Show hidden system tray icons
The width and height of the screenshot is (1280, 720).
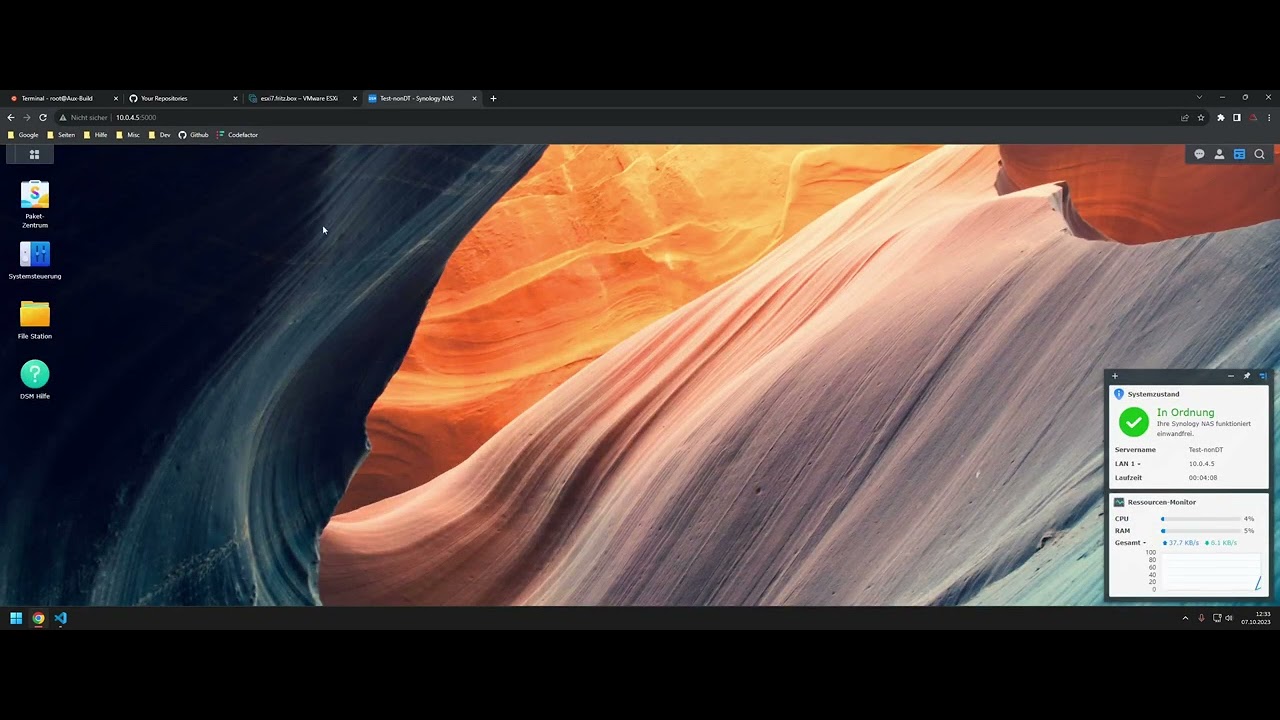1185,618
